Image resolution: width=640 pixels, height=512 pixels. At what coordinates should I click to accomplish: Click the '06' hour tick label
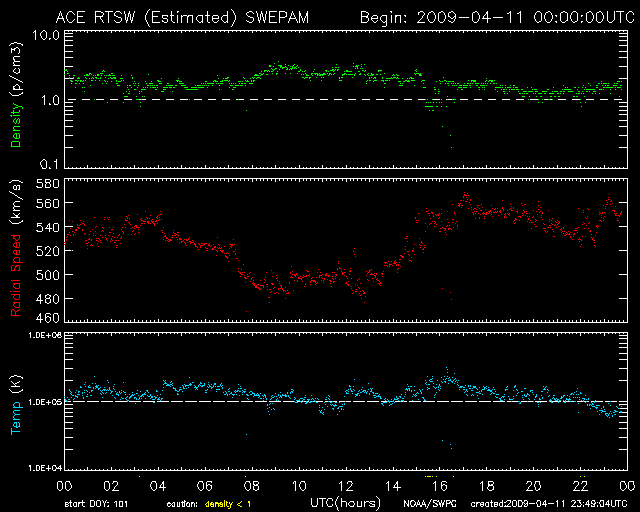click(x=204, y=486)
